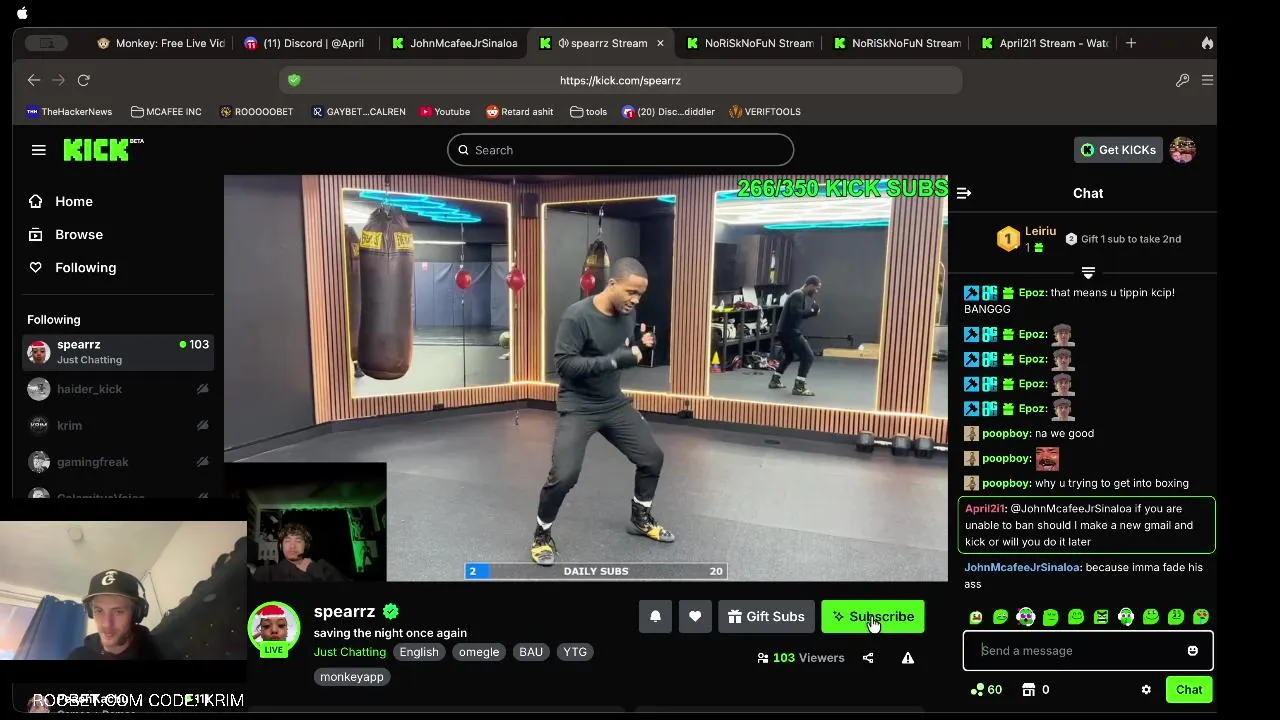The width and height of the screenshot is (1280, 720).
Task: Click the live stream video player
Action: [x=586, y=378]
